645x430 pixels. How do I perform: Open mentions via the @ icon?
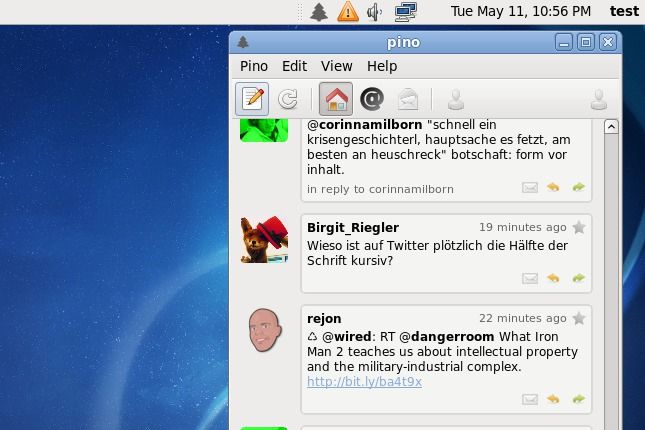(x=372, y=99)
